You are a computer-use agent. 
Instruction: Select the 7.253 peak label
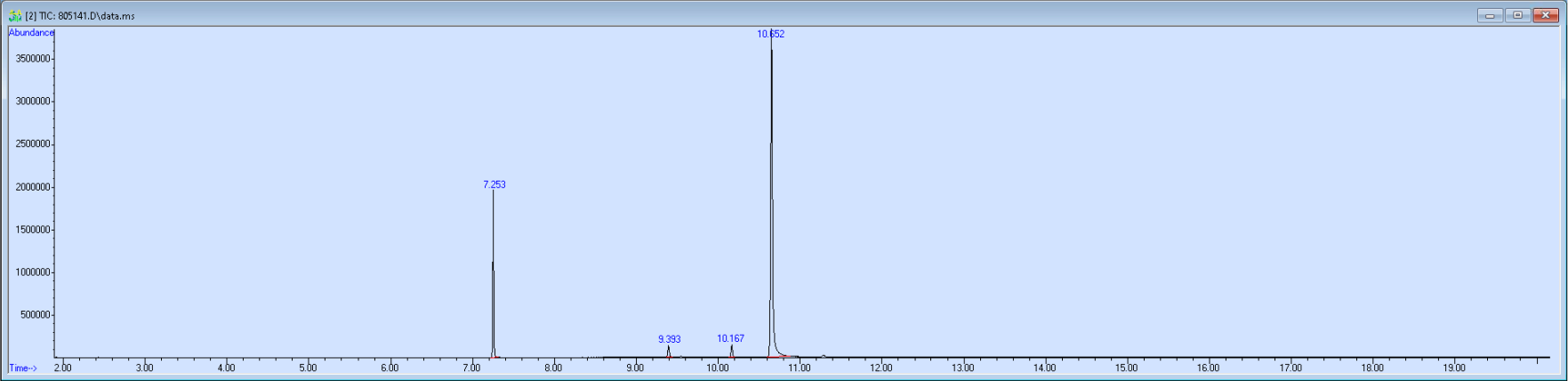495,184
